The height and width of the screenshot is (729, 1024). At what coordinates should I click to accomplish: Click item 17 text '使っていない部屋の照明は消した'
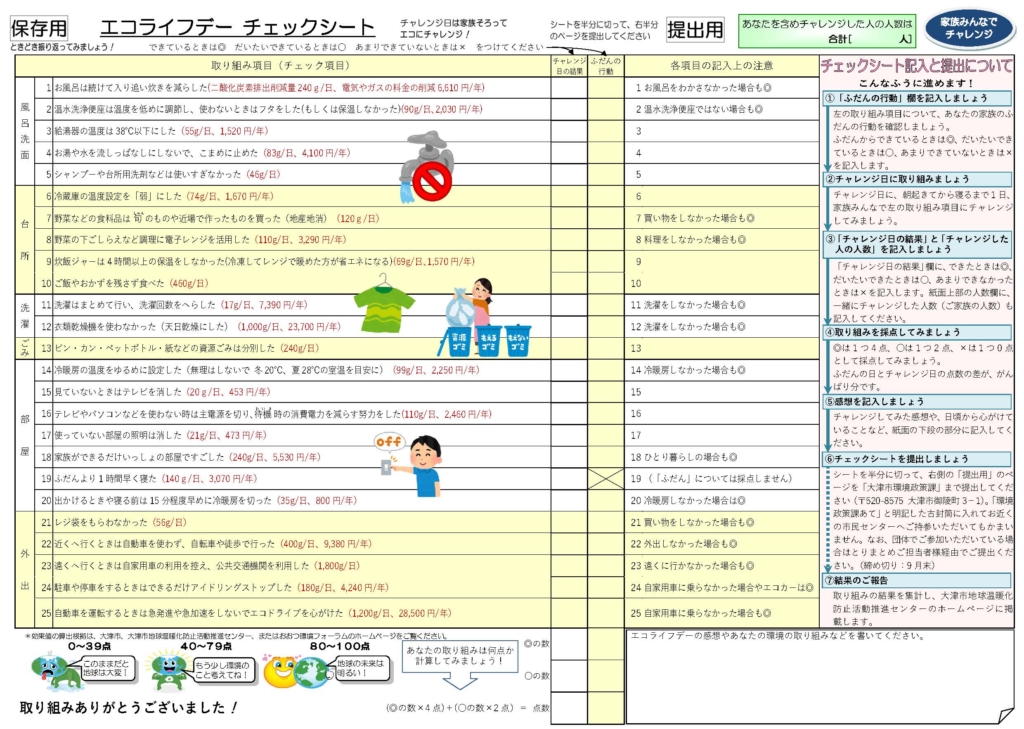[118, 435]
